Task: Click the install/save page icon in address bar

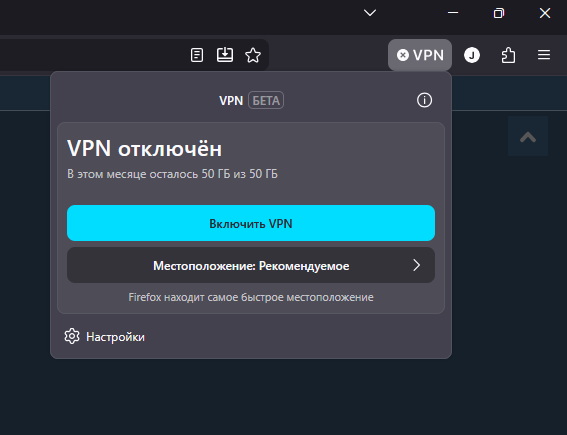Action: tap(225, 55)
